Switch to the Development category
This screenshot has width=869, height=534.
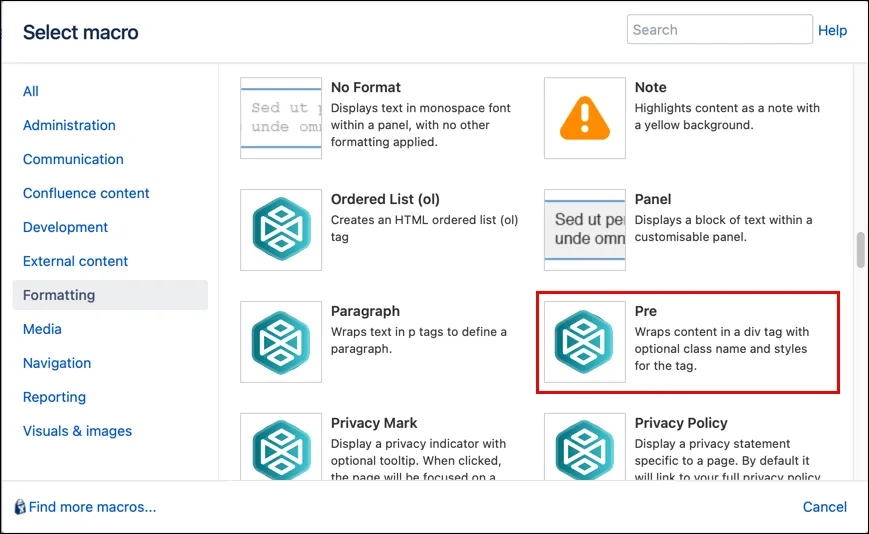click(65, 227)
